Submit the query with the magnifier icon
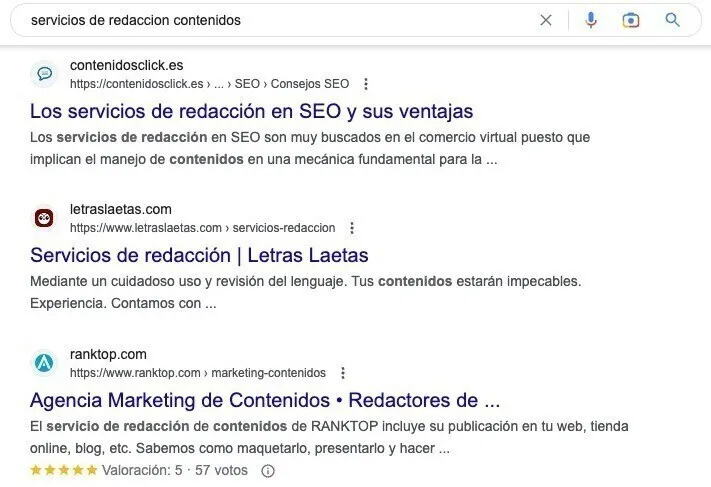Image resolution: width=711 pixels, height=487 pixels. tap(672, 20)
